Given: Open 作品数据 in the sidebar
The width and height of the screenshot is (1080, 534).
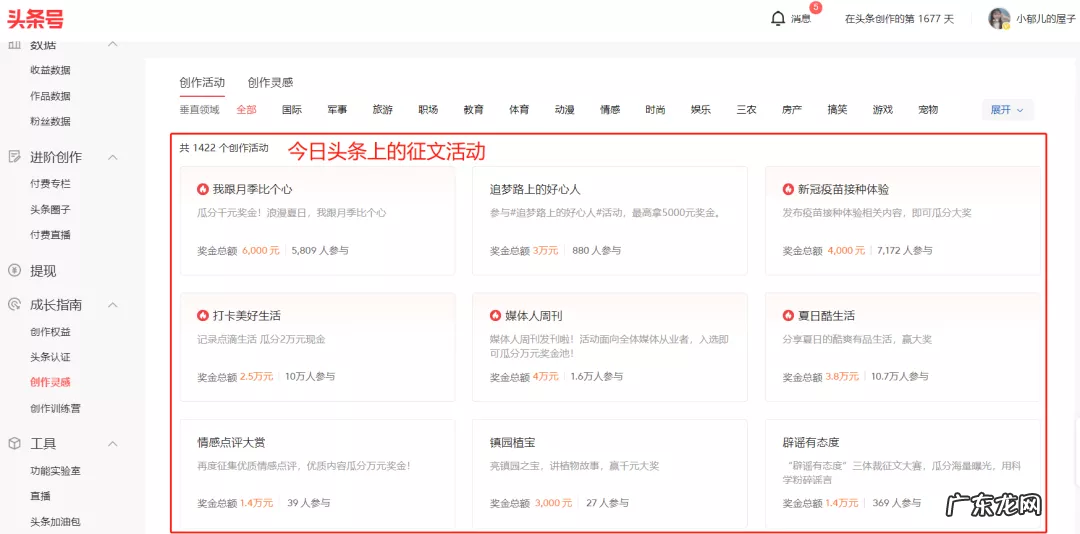Looking at the screenshot, I should [x=50, y=96].
